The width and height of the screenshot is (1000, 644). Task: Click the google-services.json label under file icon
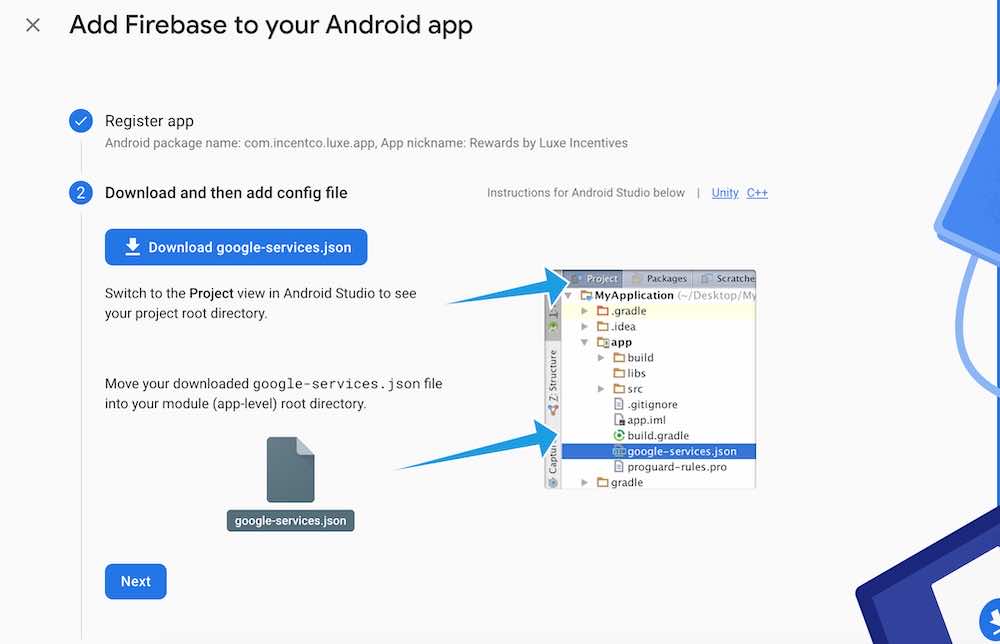click(x=290, y=520)
